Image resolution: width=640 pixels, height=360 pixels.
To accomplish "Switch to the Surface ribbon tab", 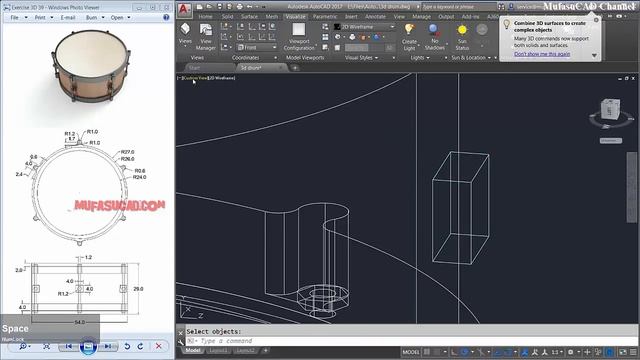I will point(249,16).
